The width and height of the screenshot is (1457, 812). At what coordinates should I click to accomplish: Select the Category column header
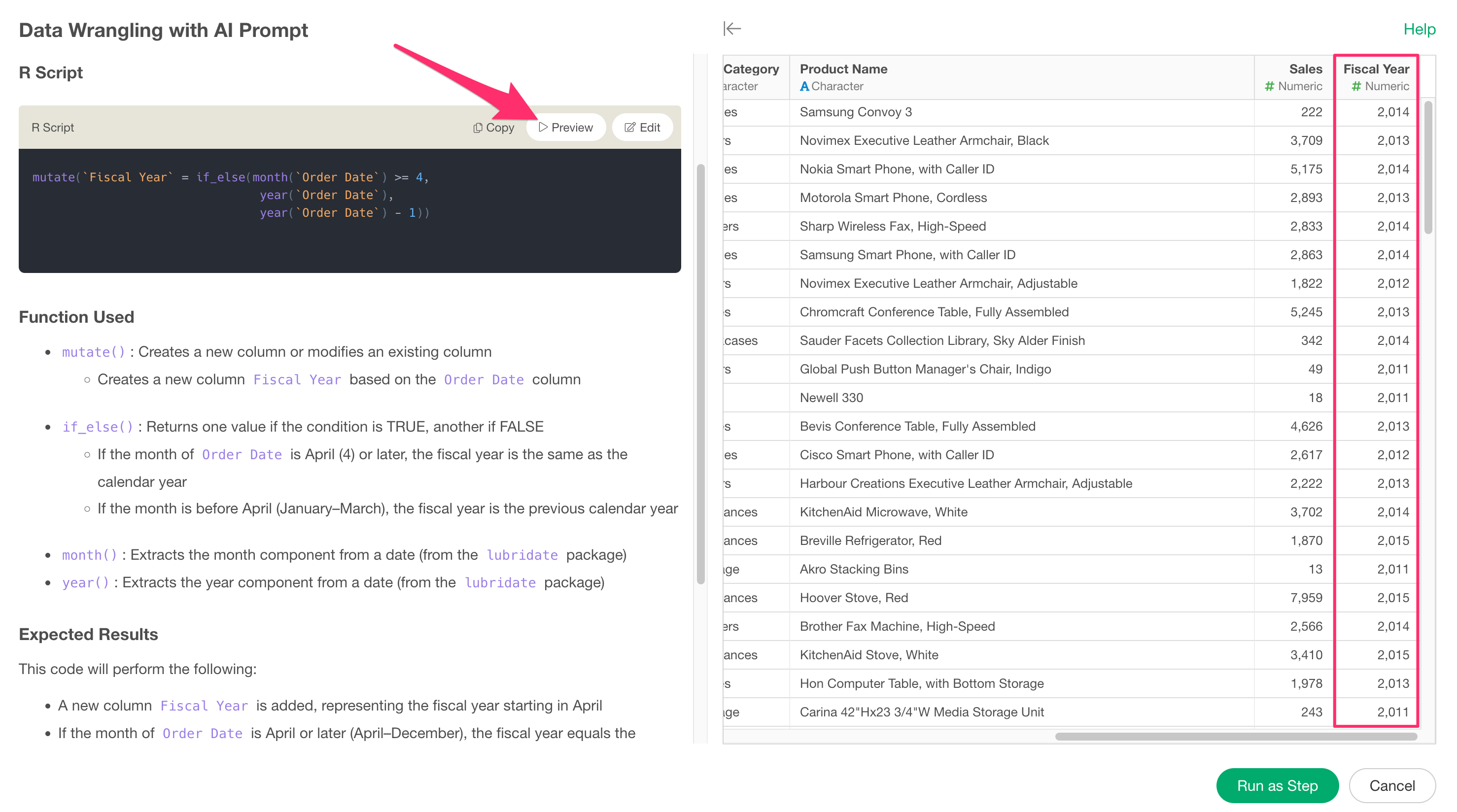pos(751,69)
